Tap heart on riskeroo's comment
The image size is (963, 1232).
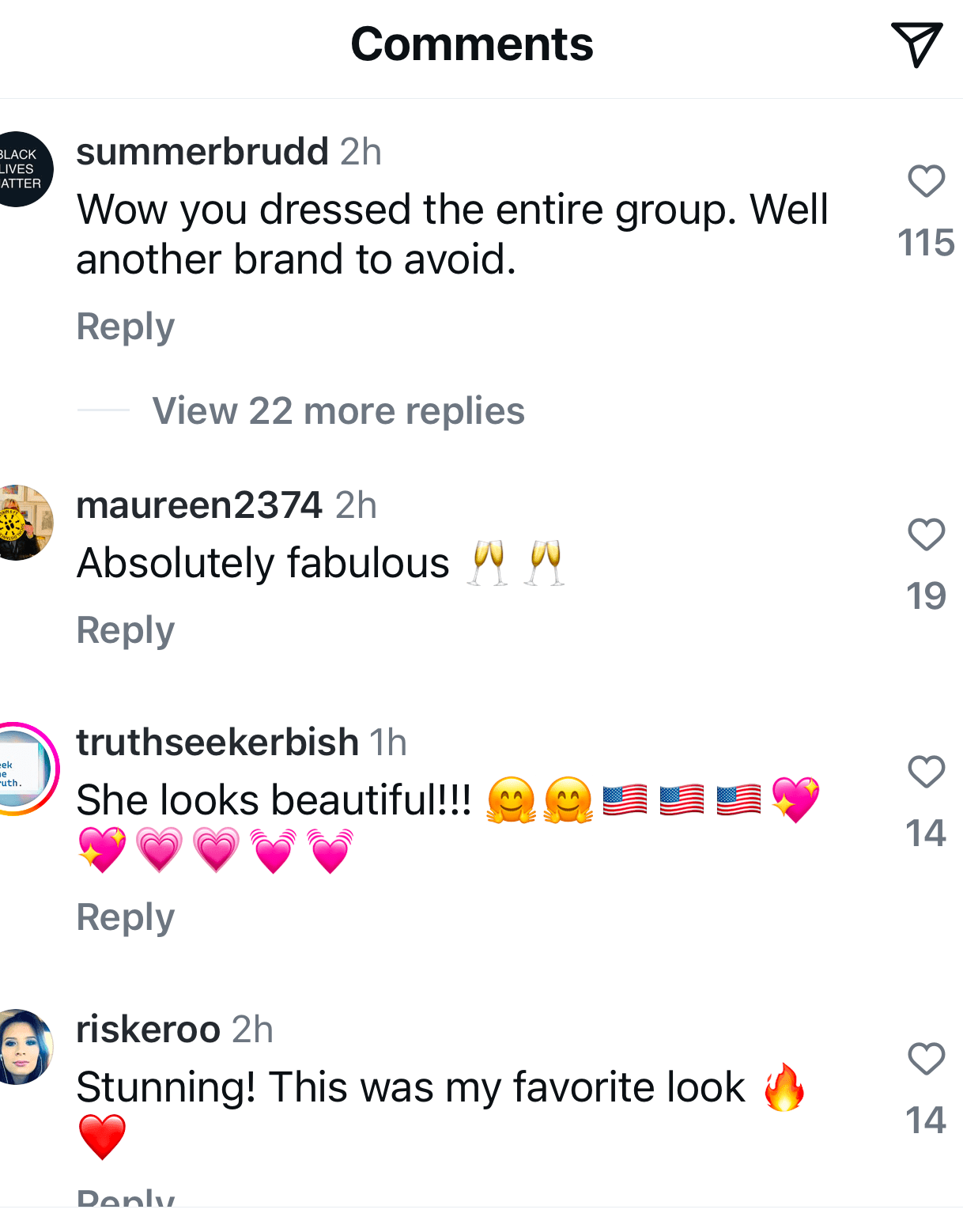926,1059
